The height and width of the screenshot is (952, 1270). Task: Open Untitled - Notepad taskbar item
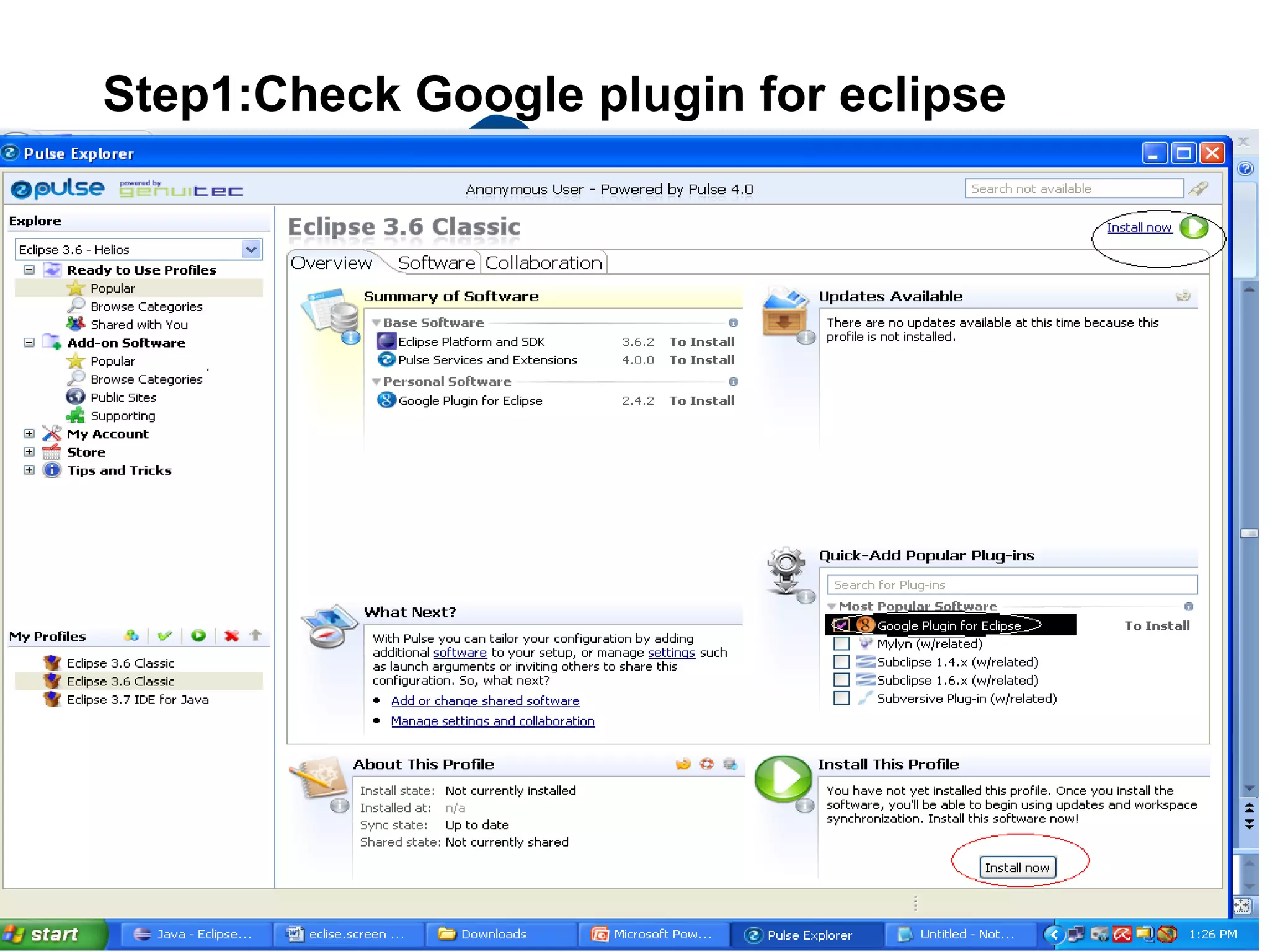(x=959, y=934)
